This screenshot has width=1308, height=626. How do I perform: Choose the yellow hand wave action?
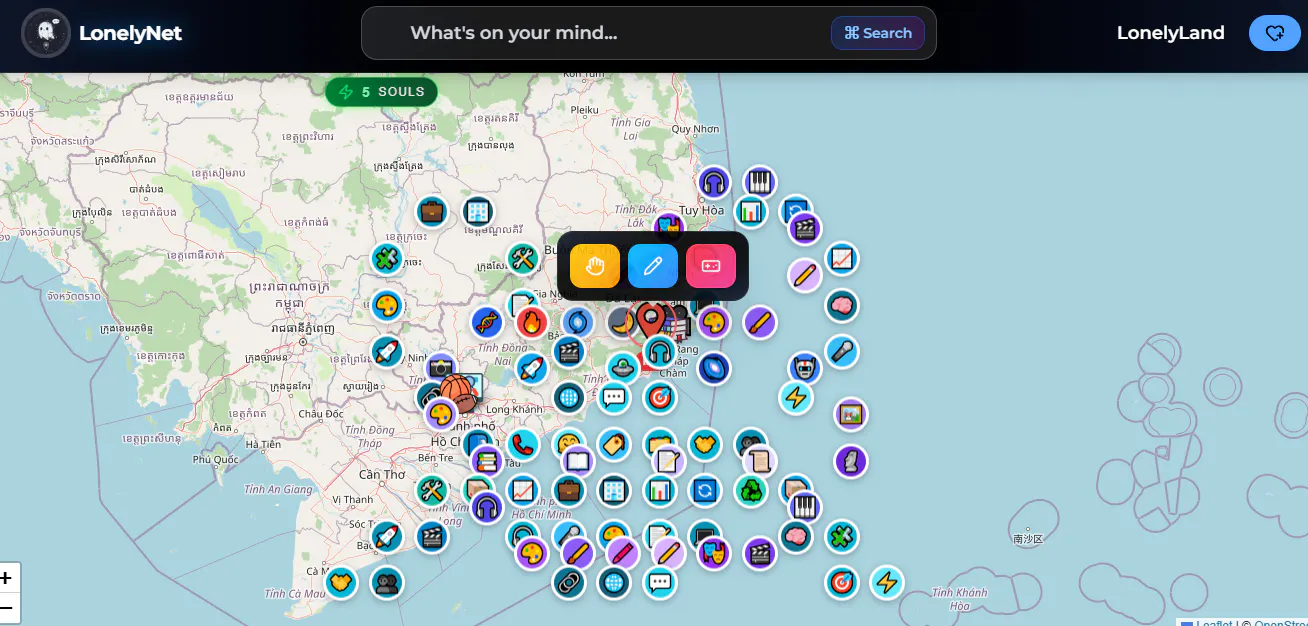595,266
